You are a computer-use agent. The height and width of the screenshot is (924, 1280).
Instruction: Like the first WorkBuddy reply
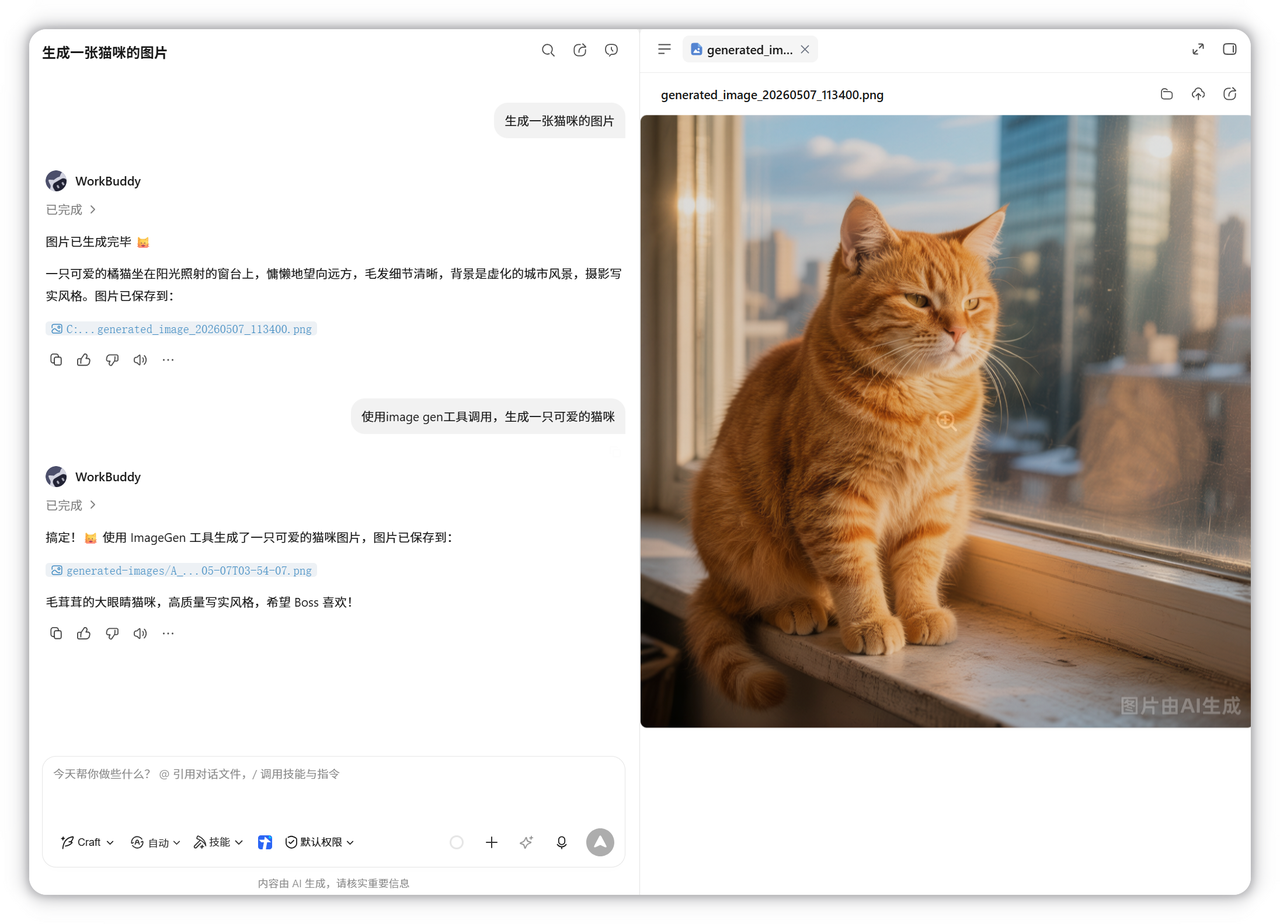coord(84,360)
